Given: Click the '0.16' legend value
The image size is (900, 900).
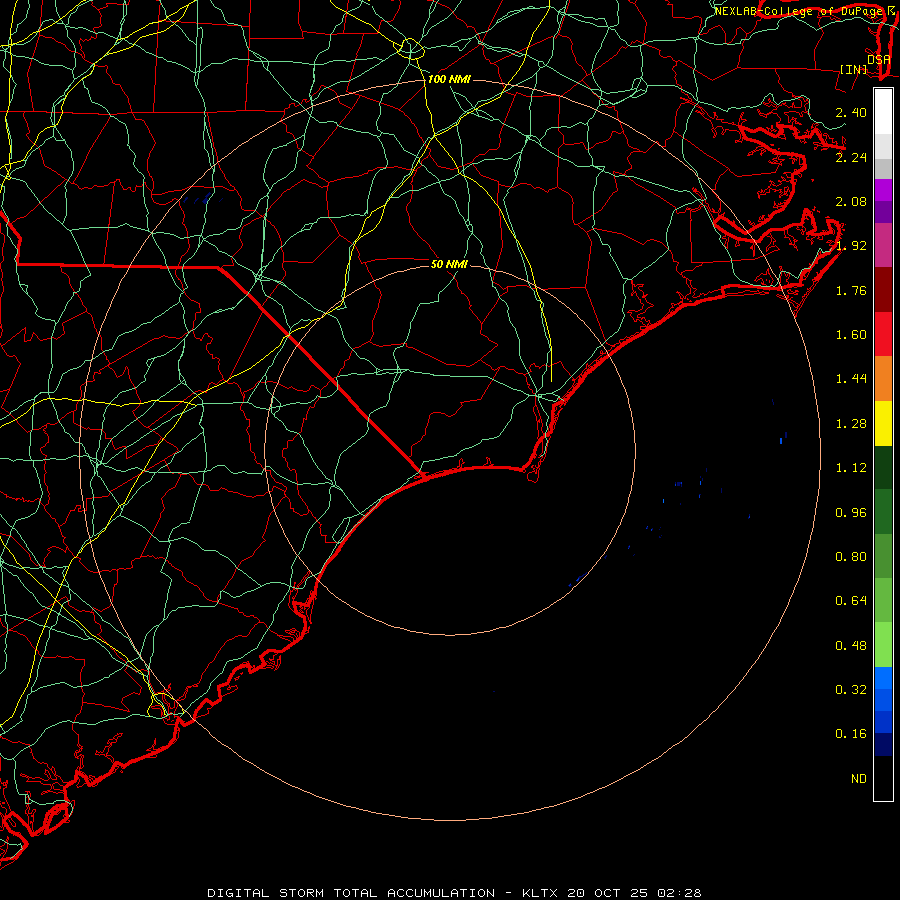Looking at the screenshot, I should click(x=851, y=734).
